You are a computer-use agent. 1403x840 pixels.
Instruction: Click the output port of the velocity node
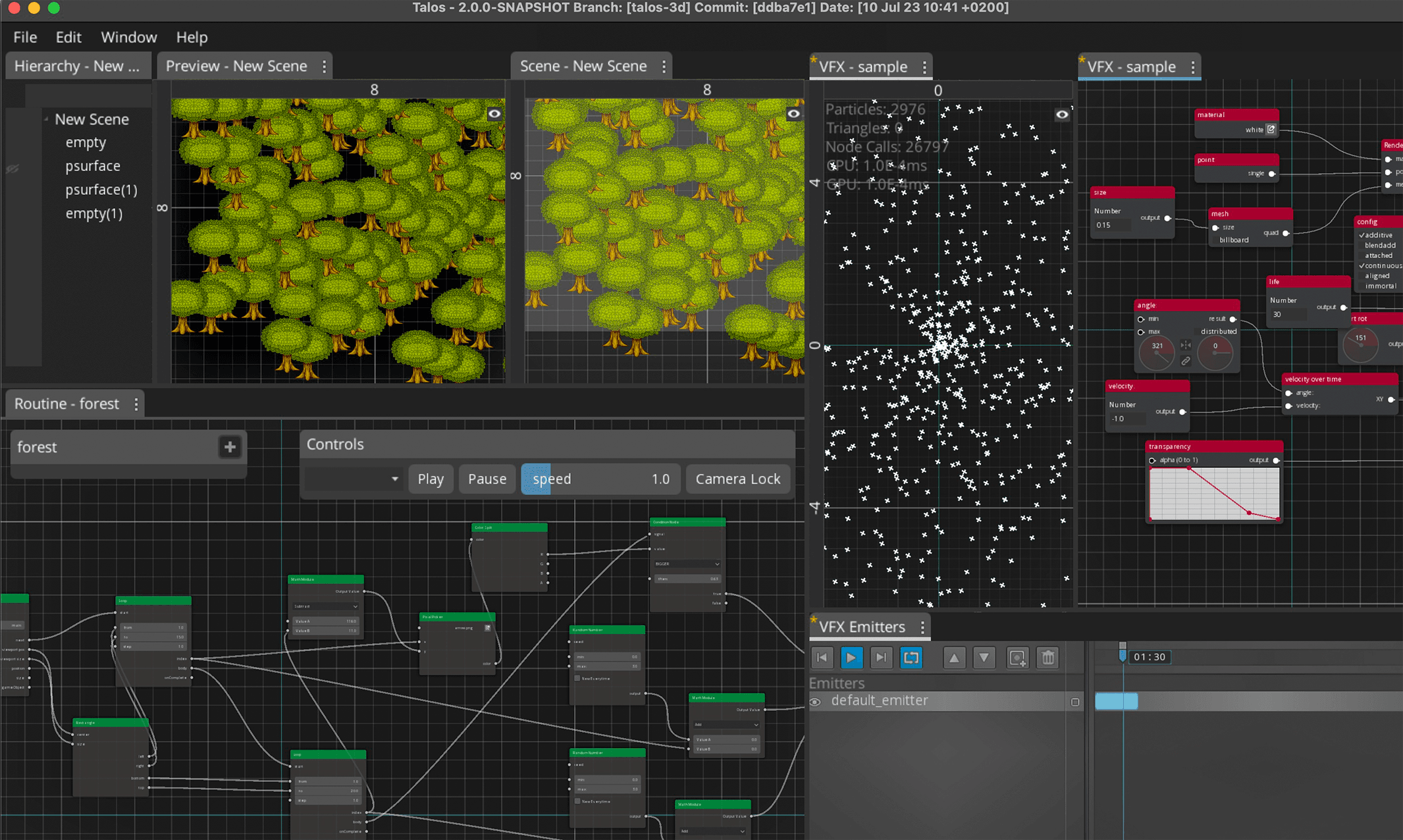tap(1182, 412)
